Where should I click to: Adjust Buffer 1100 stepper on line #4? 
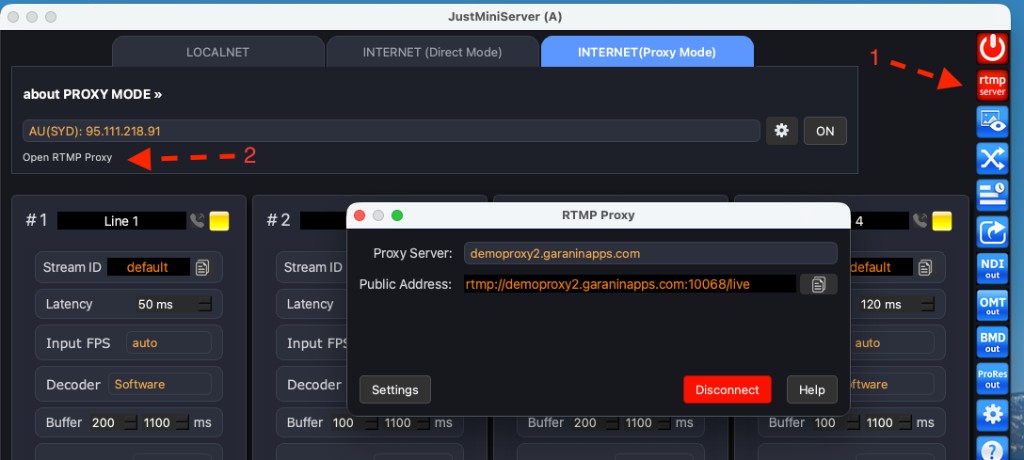(x=904, y=423)
